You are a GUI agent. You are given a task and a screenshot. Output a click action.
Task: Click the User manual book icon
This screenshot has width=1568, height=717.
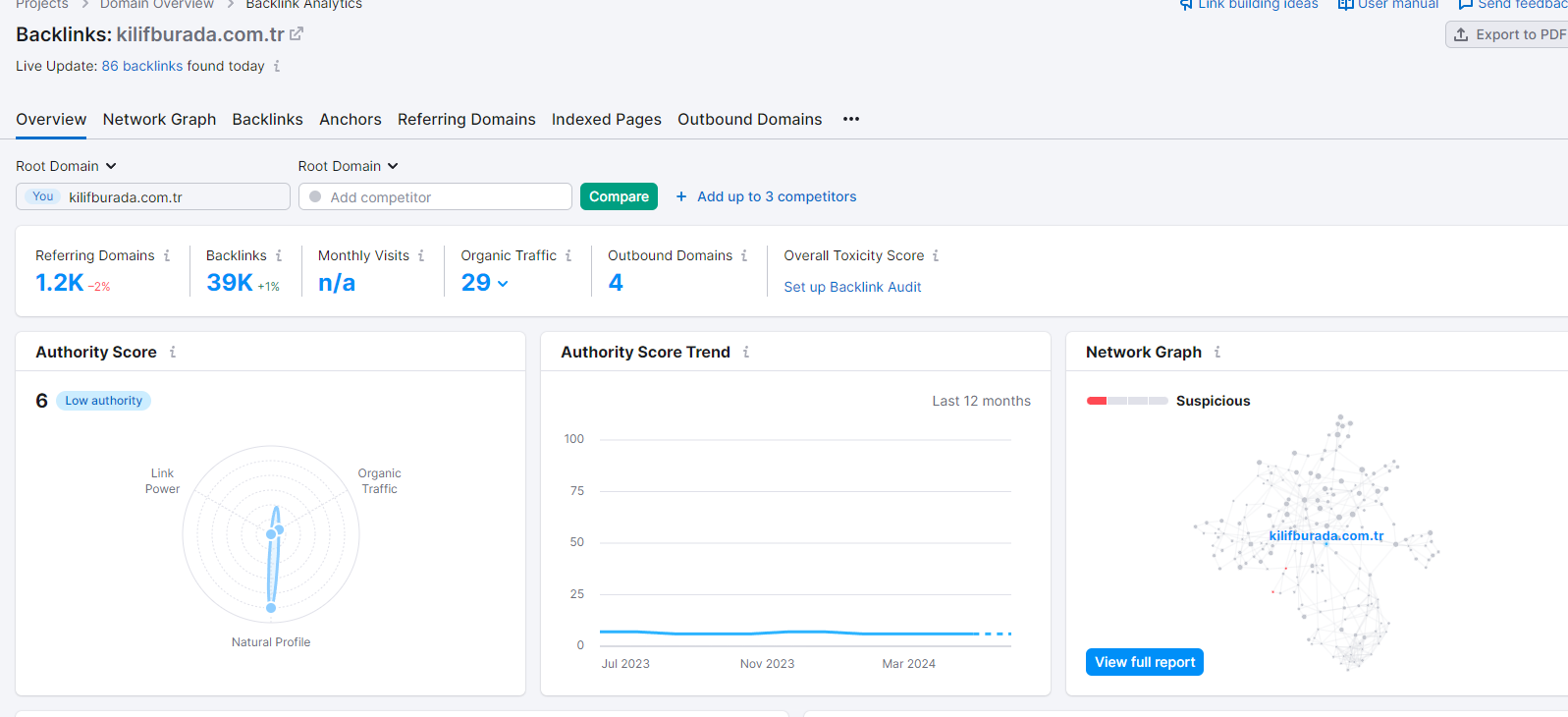(x=1346, y=4)
